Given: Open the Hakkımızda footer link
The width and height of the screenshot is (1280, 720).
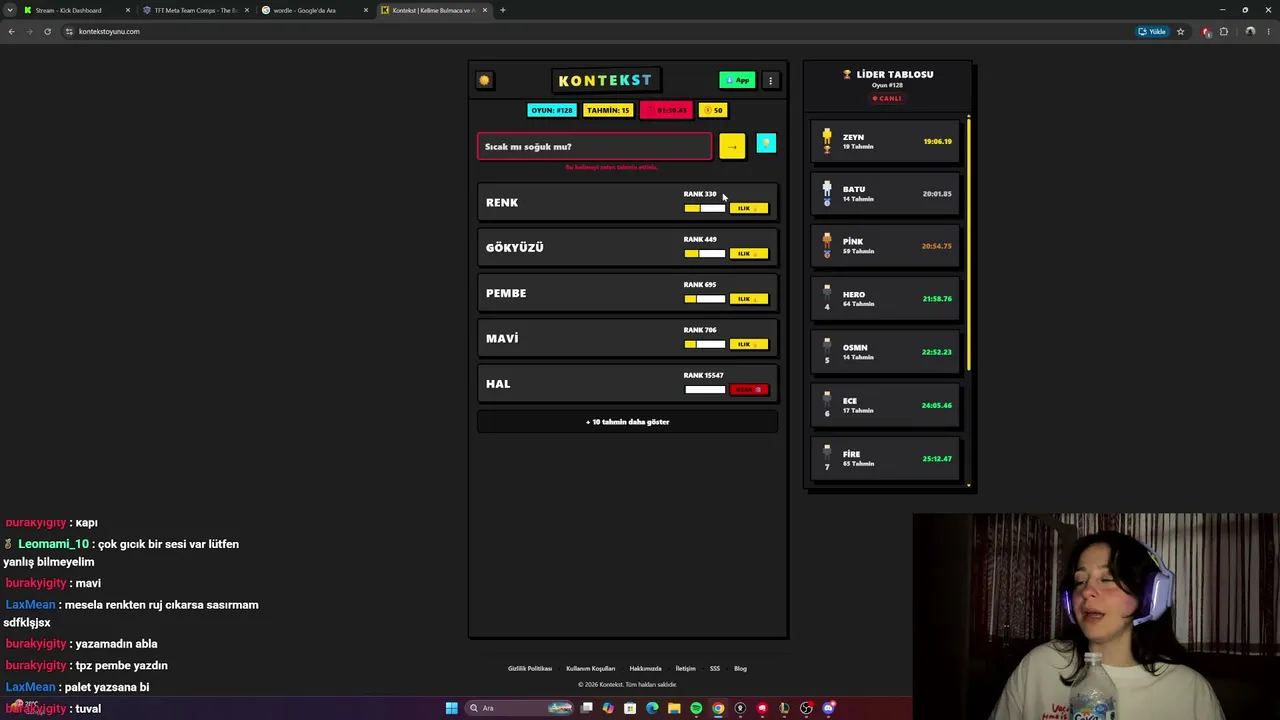Looking at the screenshot, I should click(x=645, y=668).
